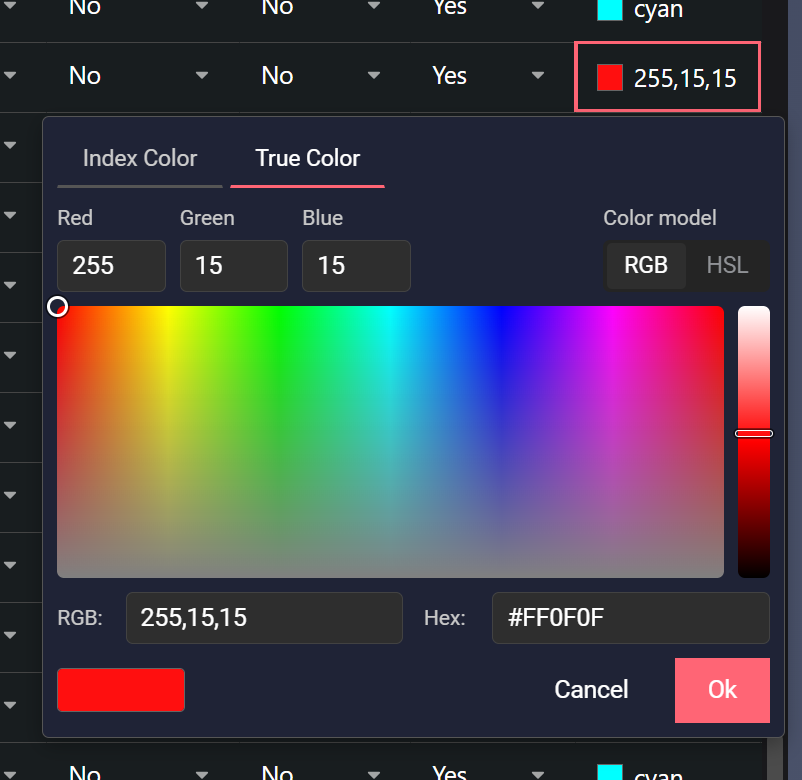Viewport: 802px width, 780px height.
Task: Select the RGB color model
Action: click(x=646, y=265)
